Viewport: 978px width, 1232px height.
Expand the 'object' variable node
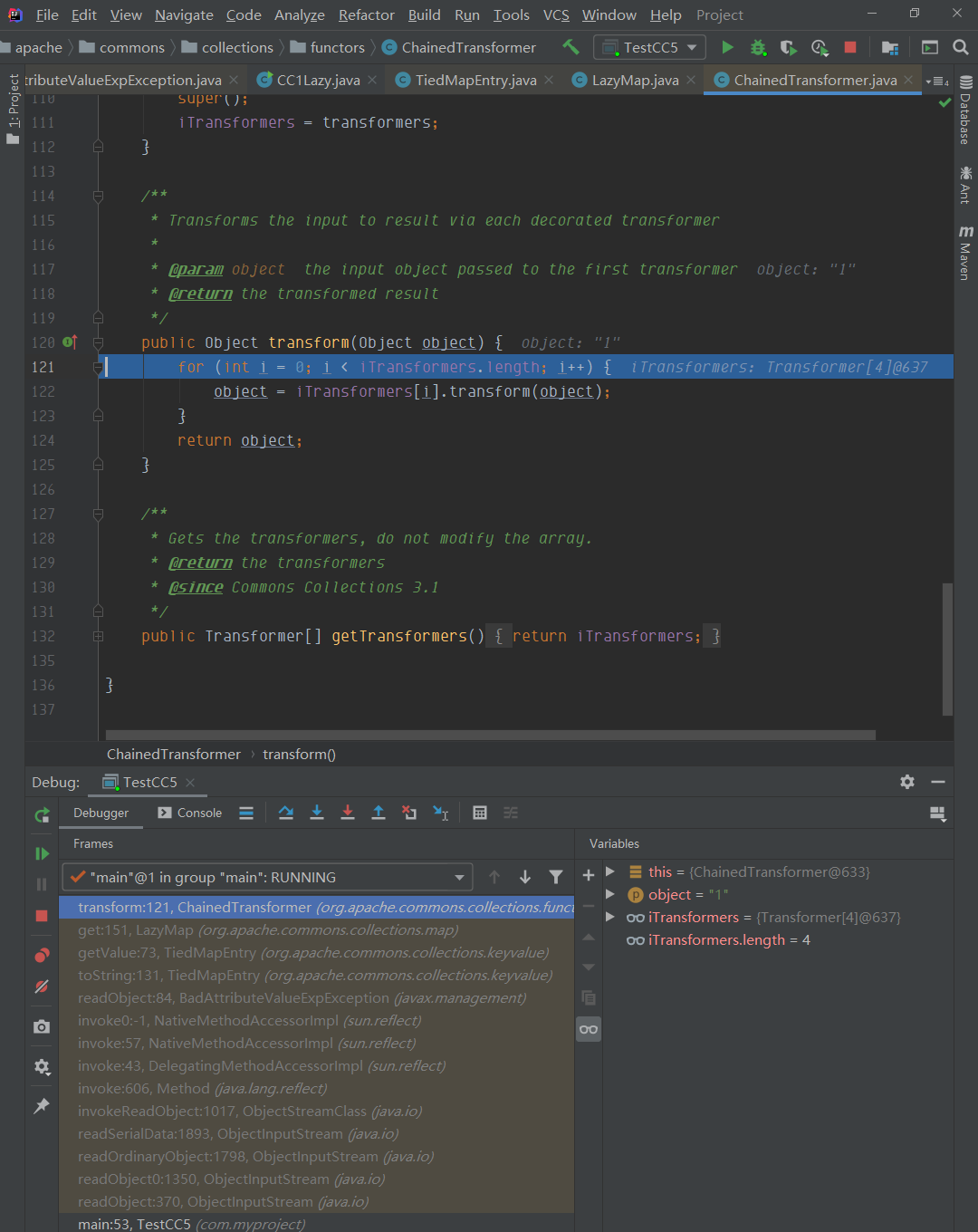tap(610, 894)
